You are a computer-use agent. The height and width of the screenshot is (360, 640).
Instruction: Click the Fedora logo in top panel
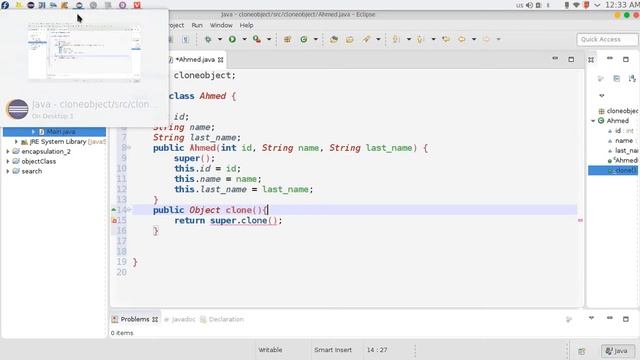click(5, 5)
